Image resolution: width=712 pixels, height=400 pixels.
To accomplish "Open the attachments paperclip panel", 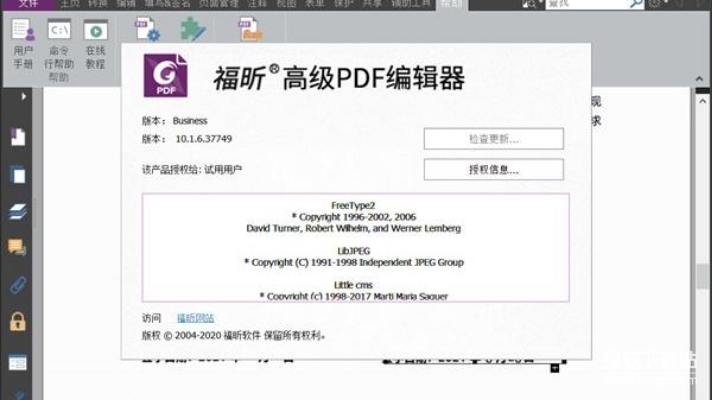I will tap(18, 285).
